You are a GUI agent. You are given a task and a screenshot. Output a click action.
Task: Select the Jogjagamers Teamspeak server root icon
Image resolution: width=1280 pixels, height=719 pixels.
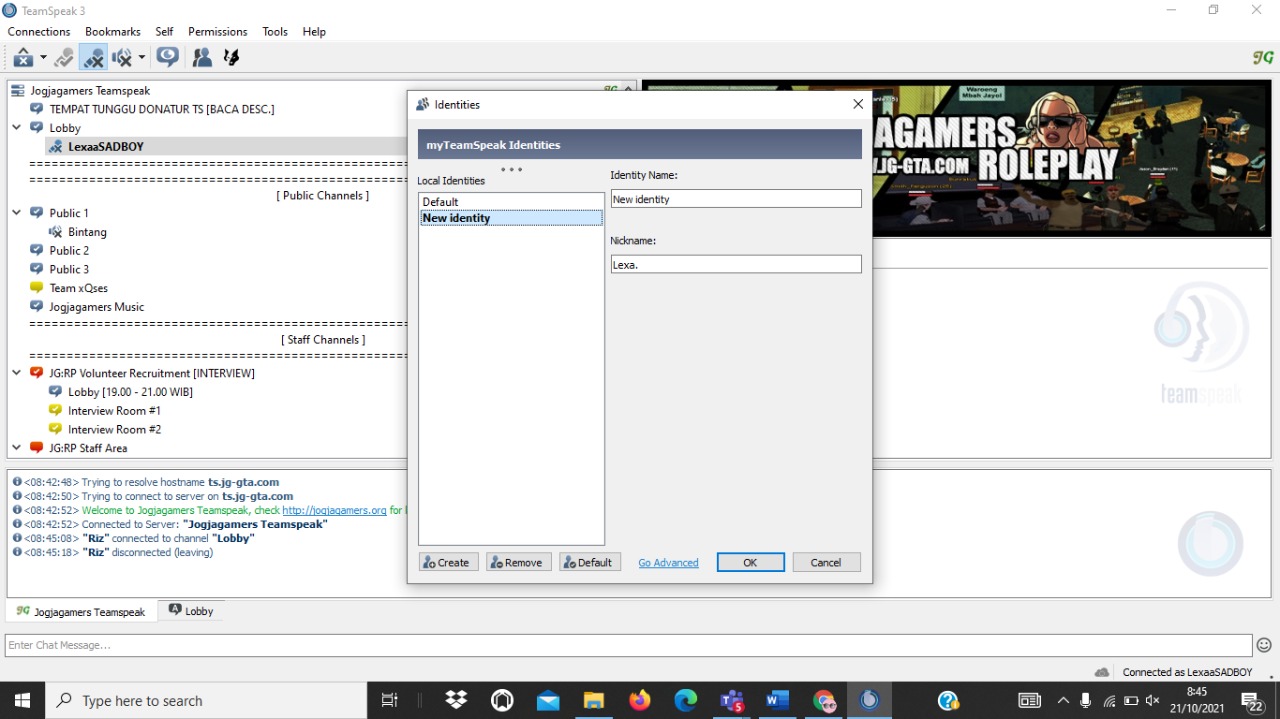tap(18, 90)
